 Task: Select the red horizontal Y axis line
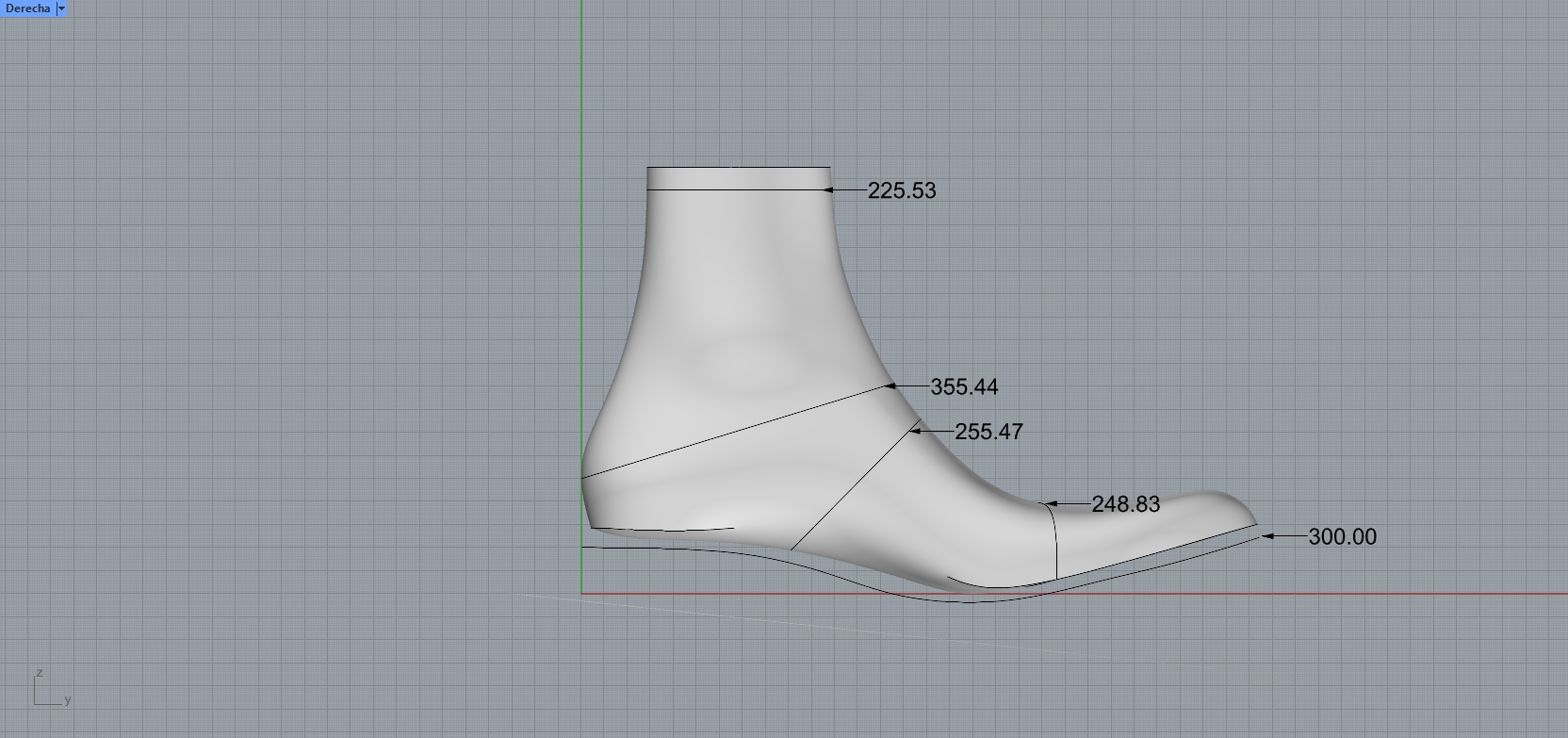(x=1319, y=594)
